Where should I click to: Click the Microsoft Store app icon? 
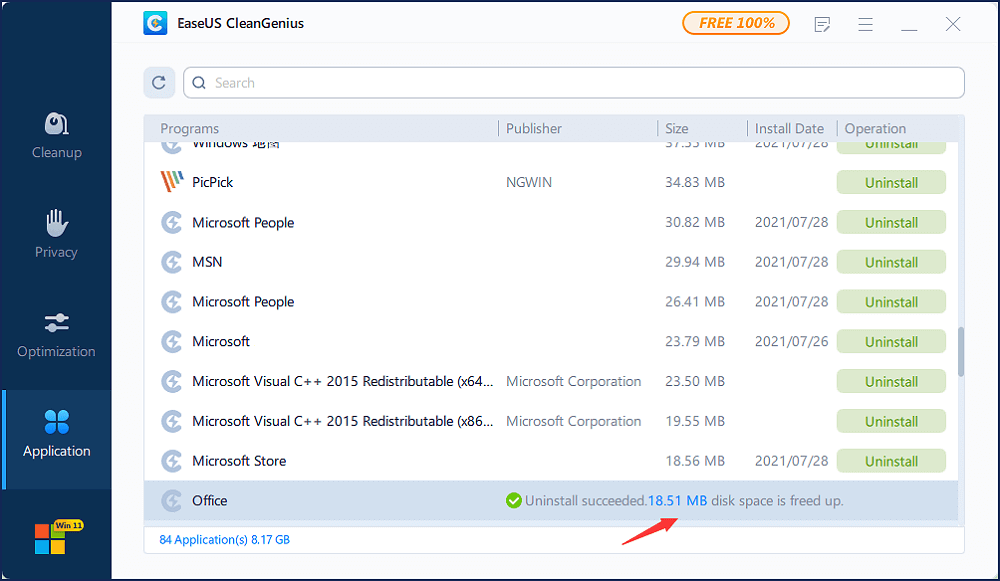click(172, 461)
